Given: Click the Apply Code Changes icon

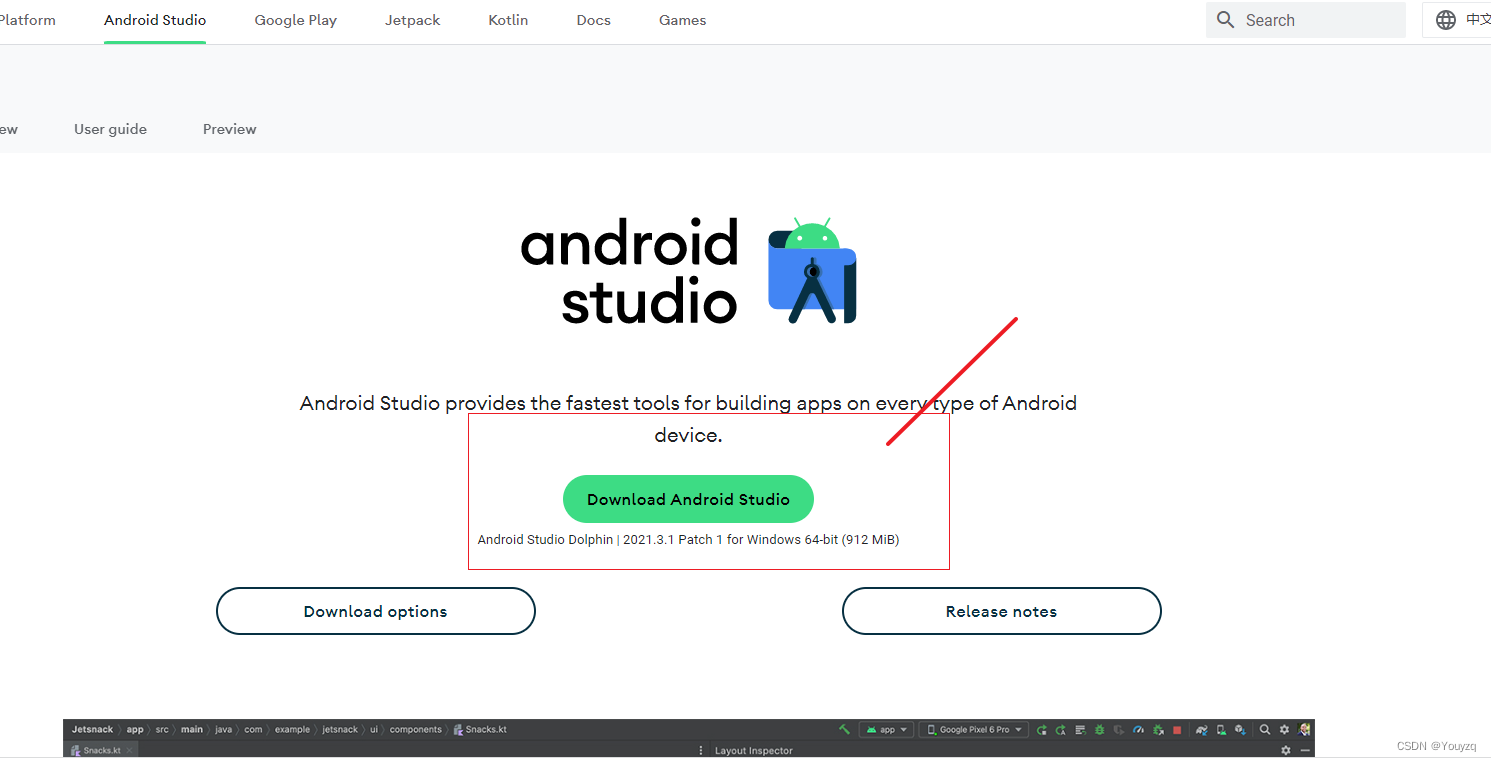Looking at the screenshot, I should click(x=1081, y=730).
